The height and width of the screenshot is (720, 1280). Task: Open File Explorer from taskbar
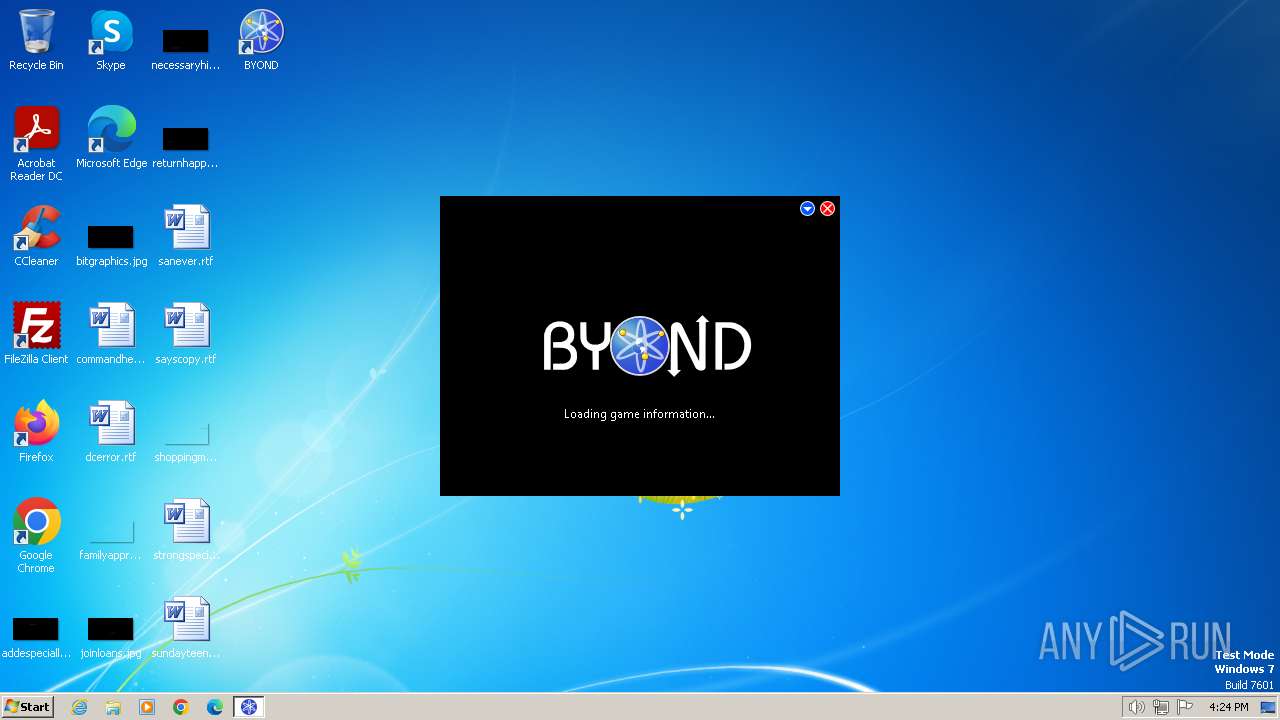113,707
